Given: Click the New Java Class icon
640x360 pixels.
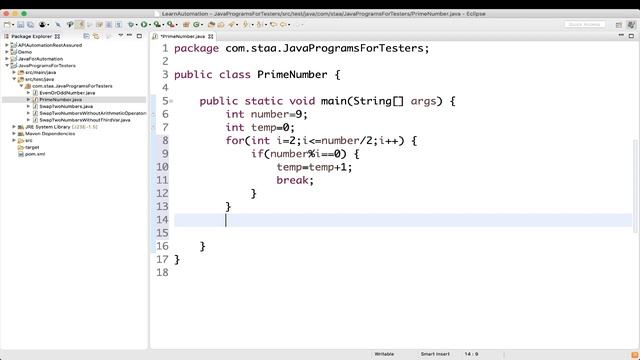Looking at the screenshot, I should (196, 24).
